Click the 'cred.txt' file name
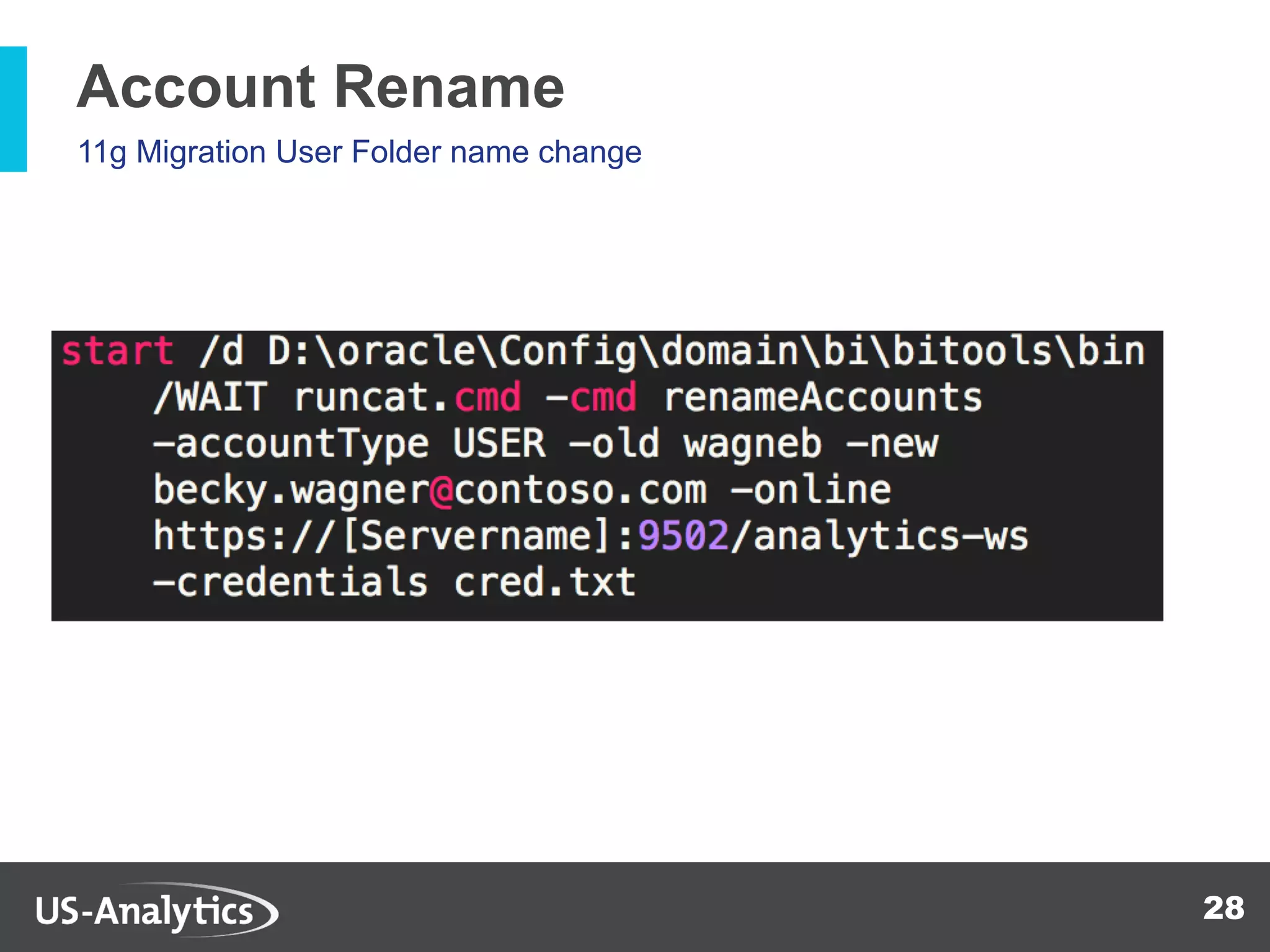 545,583
